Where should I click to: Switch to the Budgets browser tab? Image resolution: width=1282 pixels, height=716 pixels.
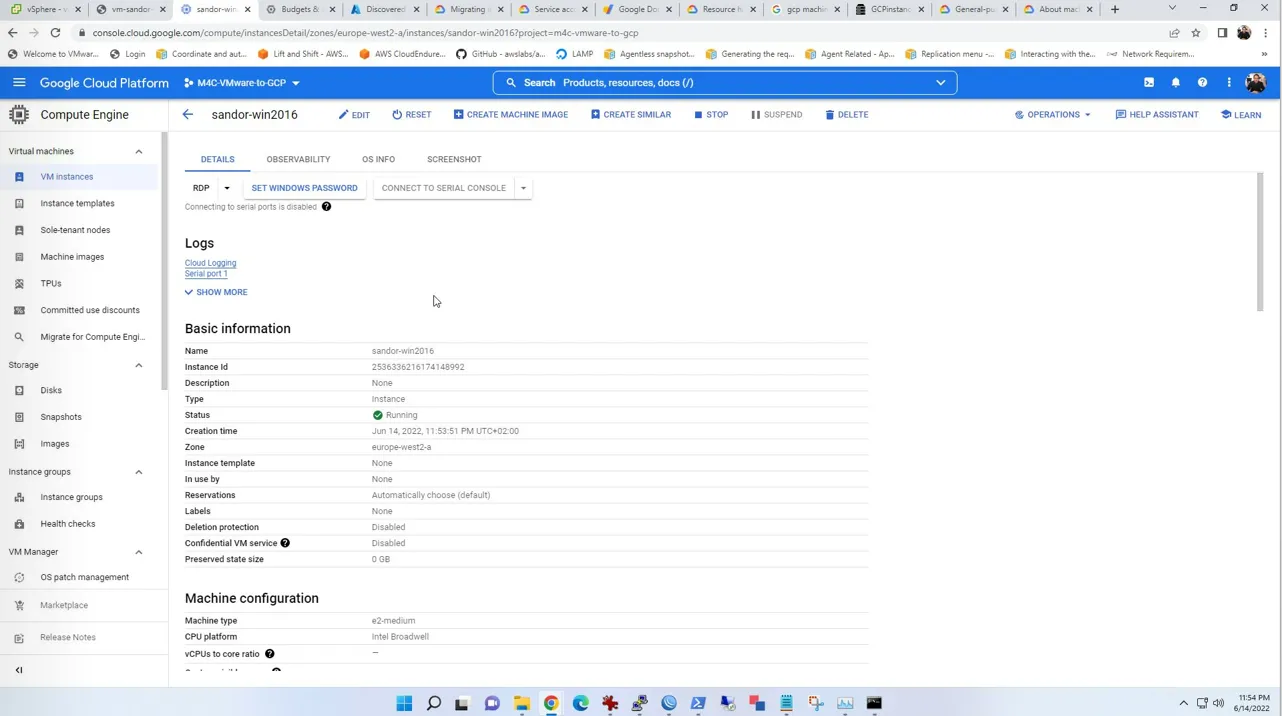[x=299, y=10]
